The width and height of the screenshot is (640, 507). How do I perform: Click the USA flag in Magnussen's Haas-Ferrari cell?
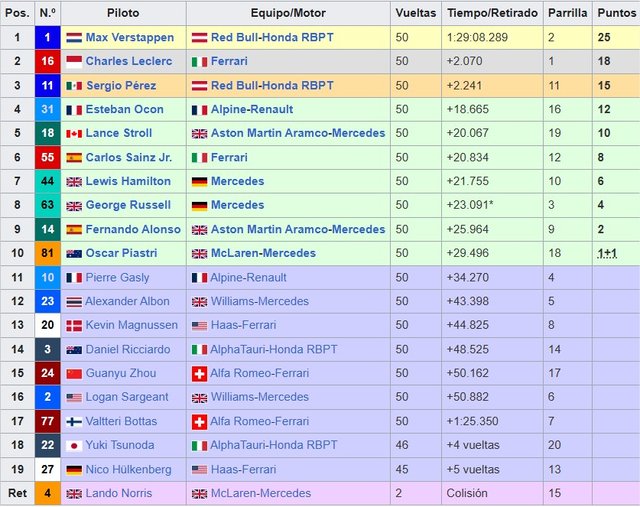pos(199,325)
